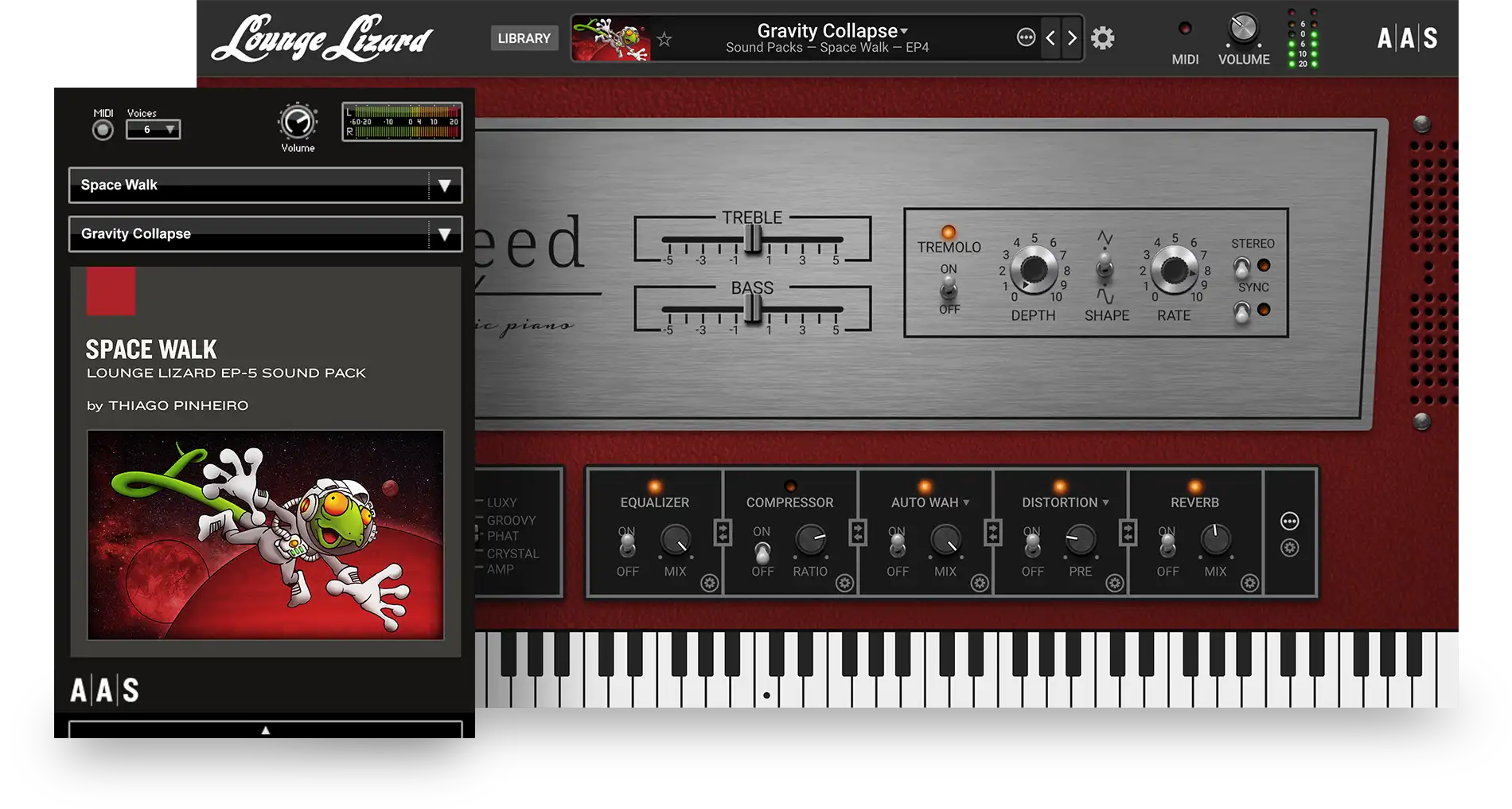Mark preset as favorite with star icon
This screenshot has height=809, width=1512.
tap(664, 39)
